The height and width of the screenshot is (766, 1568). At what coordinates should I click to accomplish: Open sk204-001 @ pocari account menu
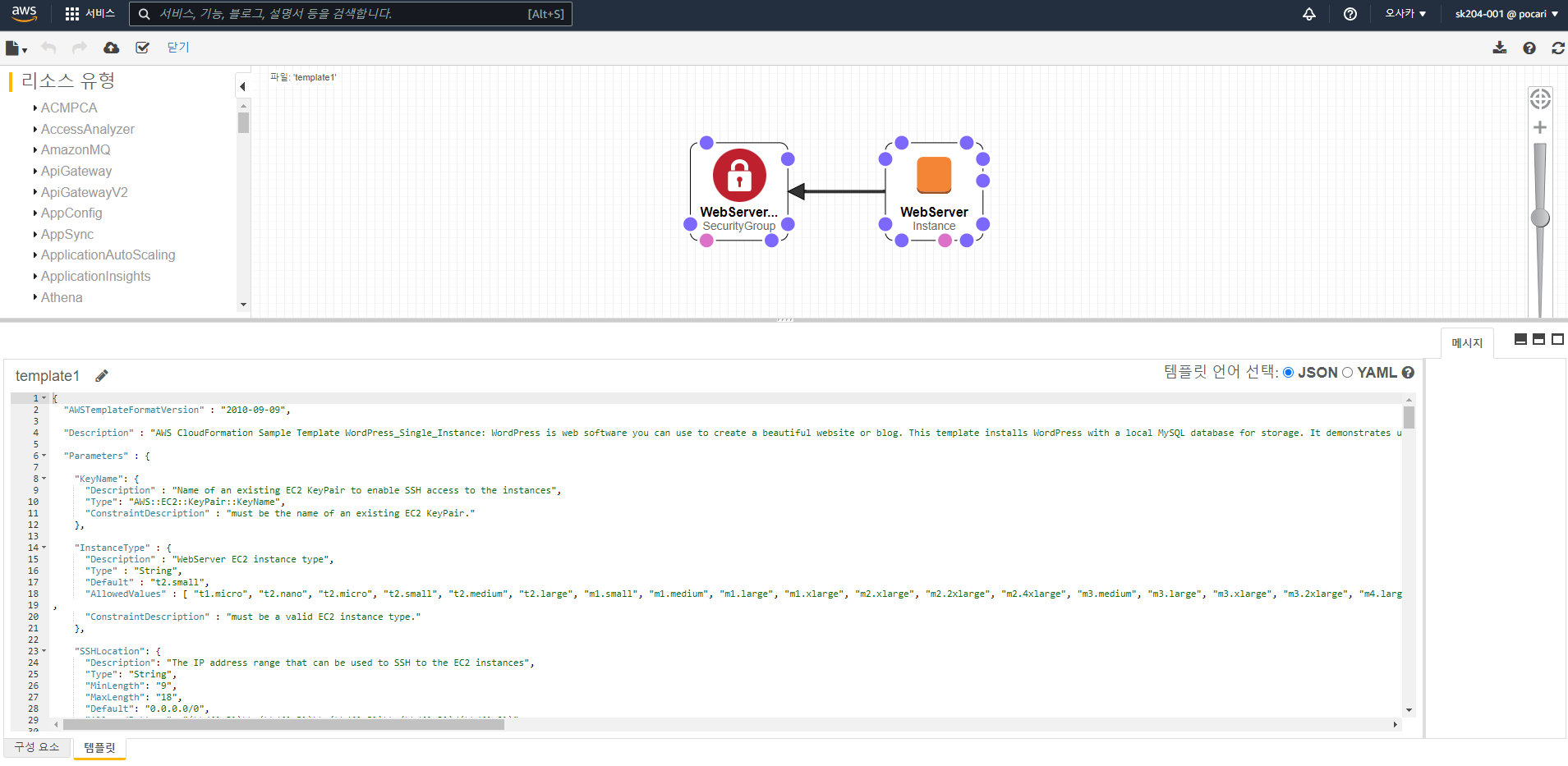[x=1506, y=14]
